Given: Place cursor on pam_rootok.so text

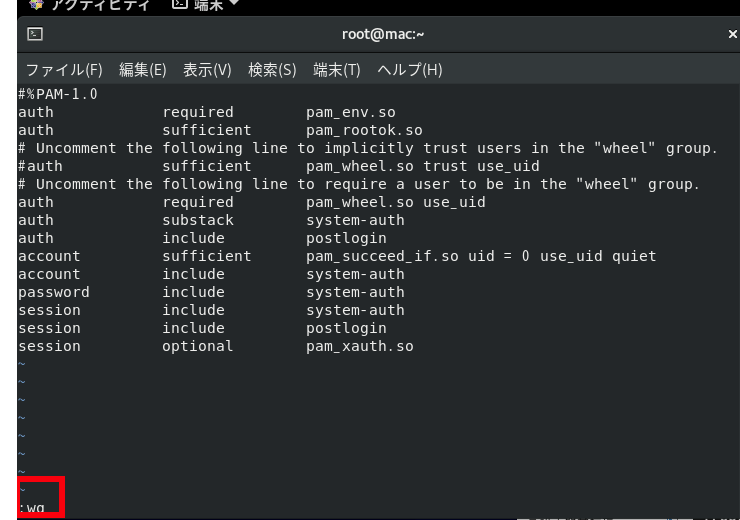Looking at the screenshot, I should point(364,130).
